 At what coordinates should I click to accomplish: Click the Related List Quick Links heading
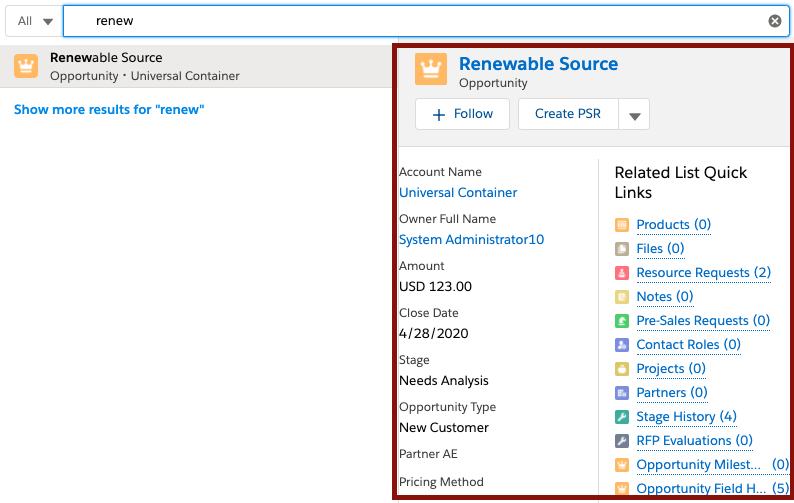click(x=681, y=182)
